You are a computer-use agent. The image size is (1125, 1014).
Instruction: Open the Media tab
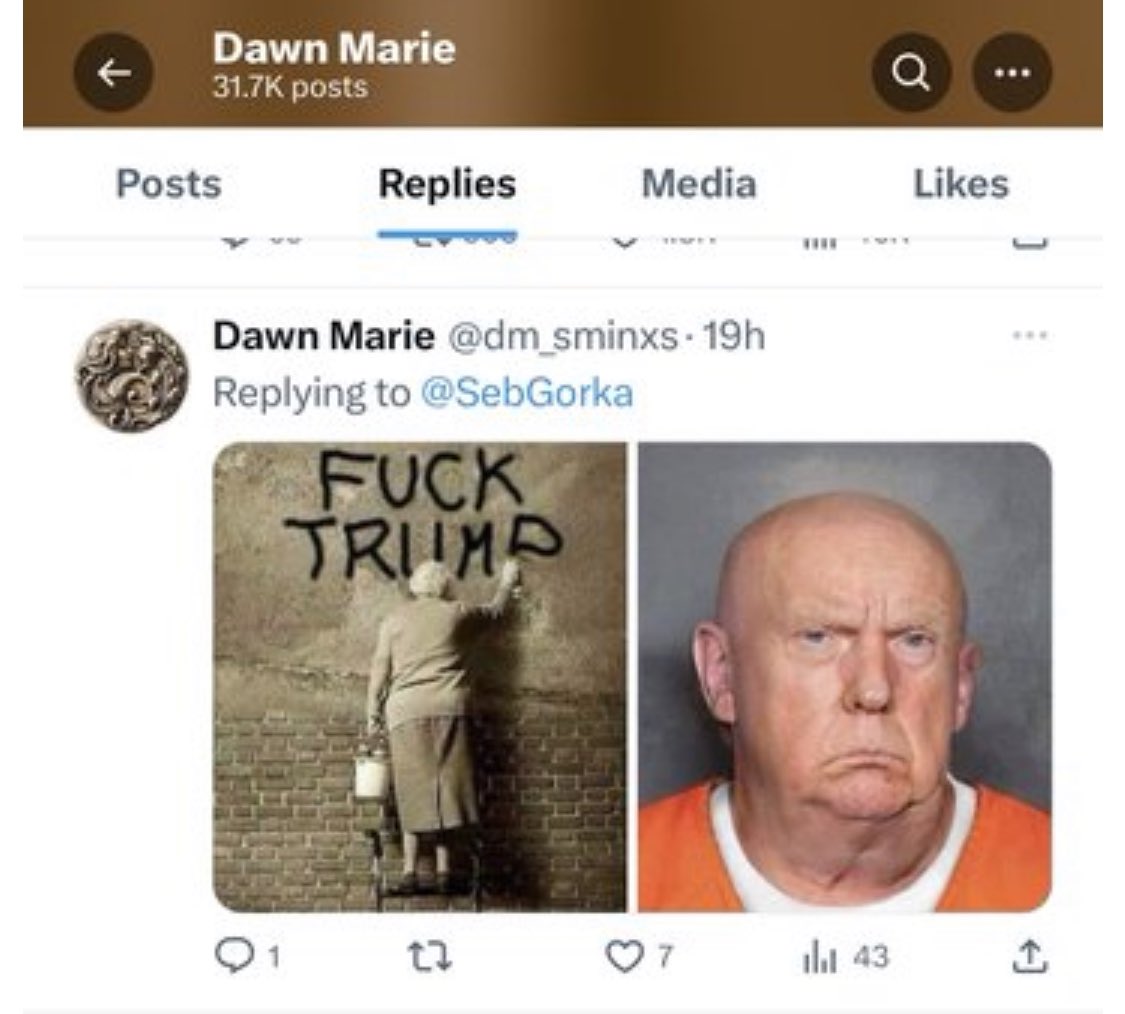pyautogui.click(x=699, y=184)
